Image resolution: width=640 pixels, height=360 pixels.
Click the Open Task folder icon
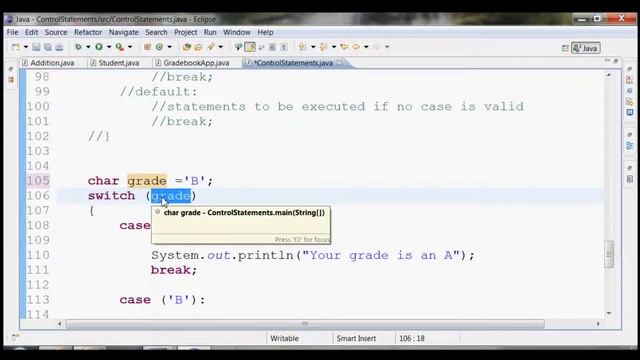tap(198, 47)
